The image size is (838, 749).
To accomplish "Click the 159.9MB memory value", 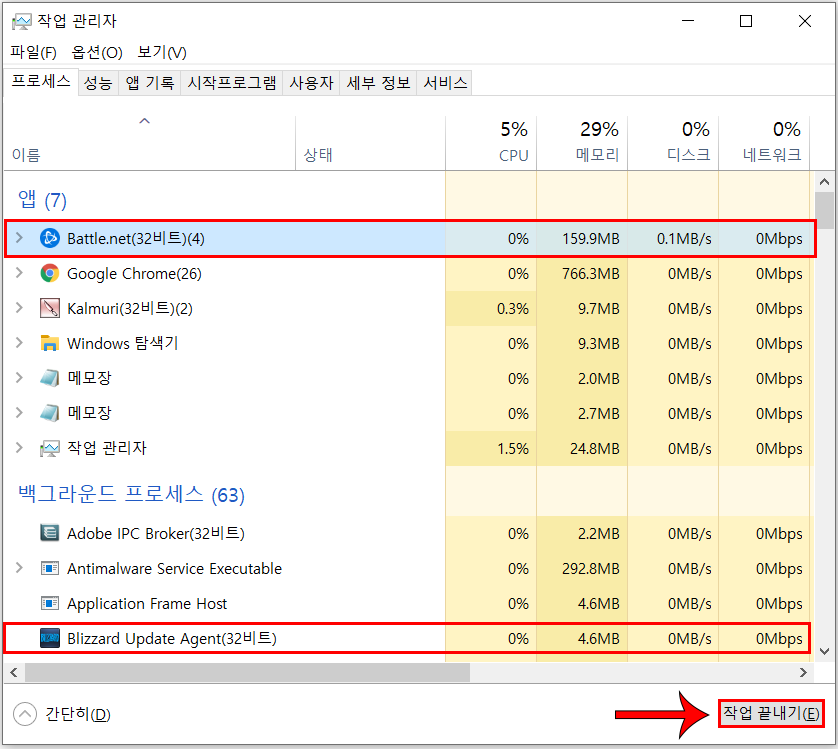I will (x=591, y=238).
